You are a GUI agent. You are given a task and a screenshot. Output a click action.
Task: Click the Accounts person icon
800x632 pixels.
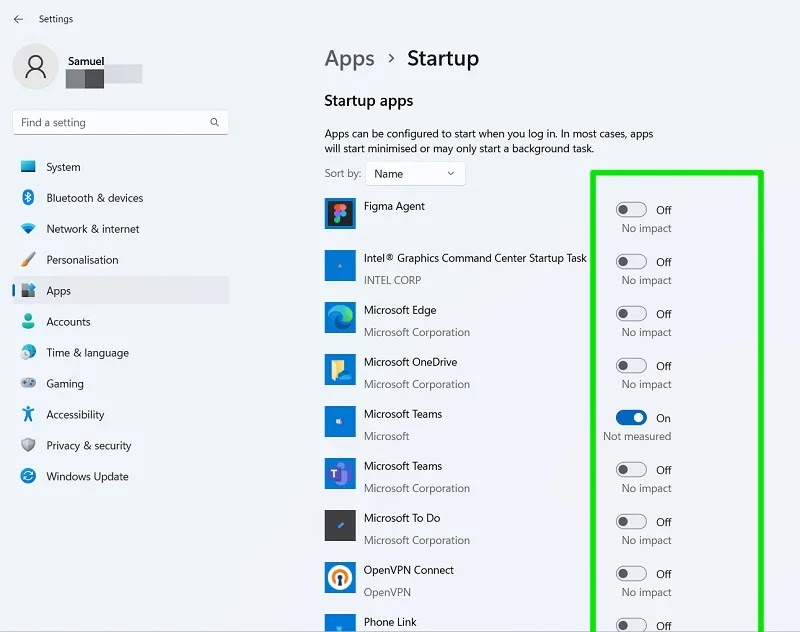point(28,321)
